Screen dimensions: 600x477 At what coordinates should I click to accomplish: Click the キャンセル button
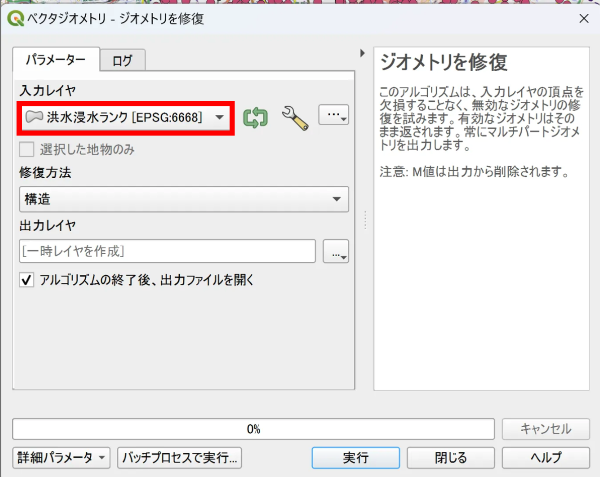click(546, 429)
